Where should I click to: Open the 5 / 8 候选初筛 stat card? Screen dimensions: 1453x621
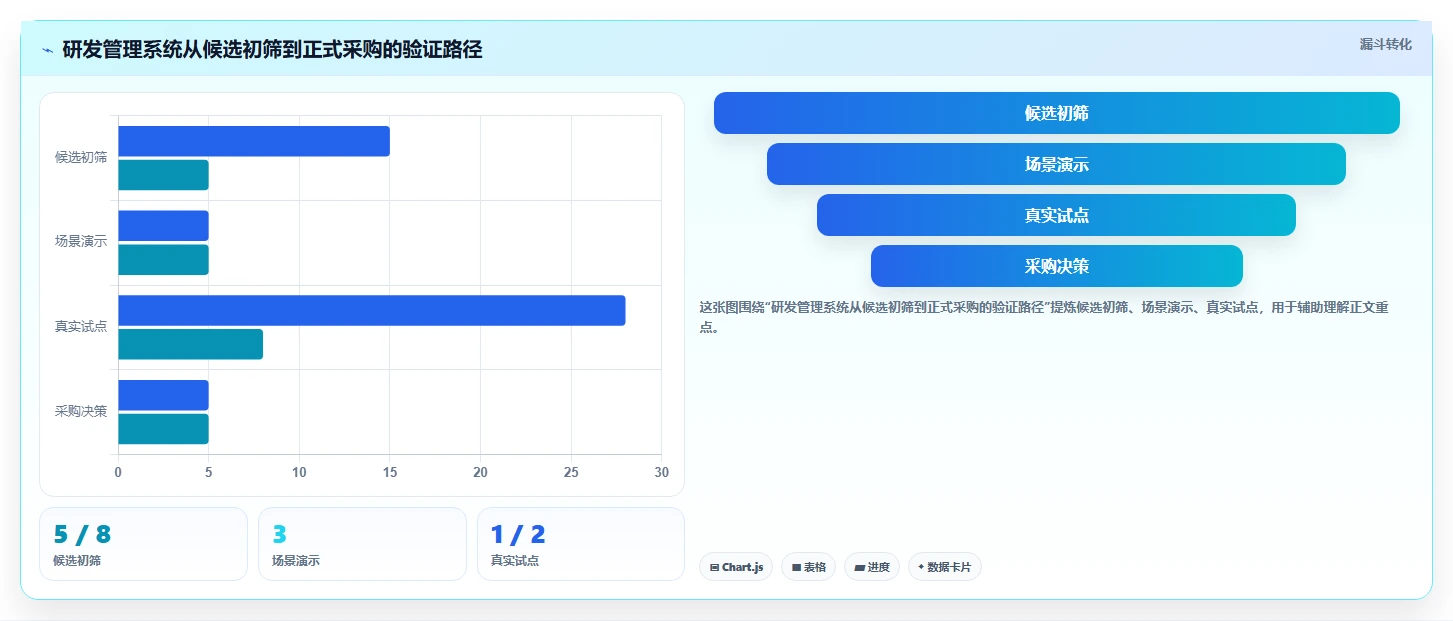click(143, 544)
